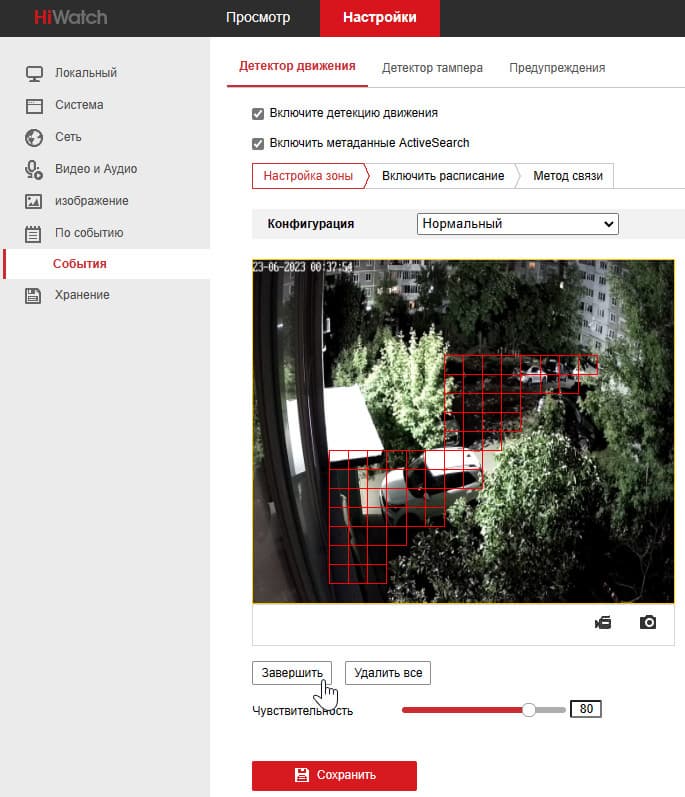
Task: Click the Чувствительность slider handle
Action: [x=528, y=710]
